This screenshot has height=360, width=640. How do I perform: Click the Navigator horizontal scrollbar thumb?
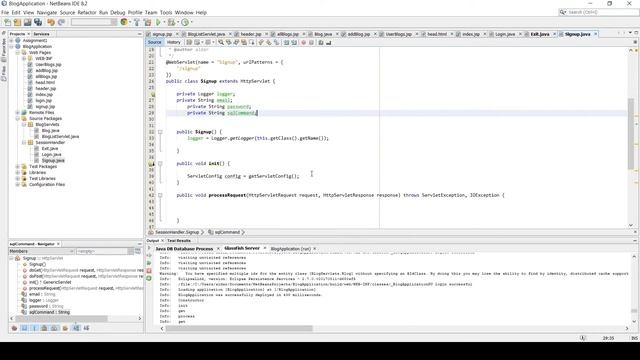[61, 318]
